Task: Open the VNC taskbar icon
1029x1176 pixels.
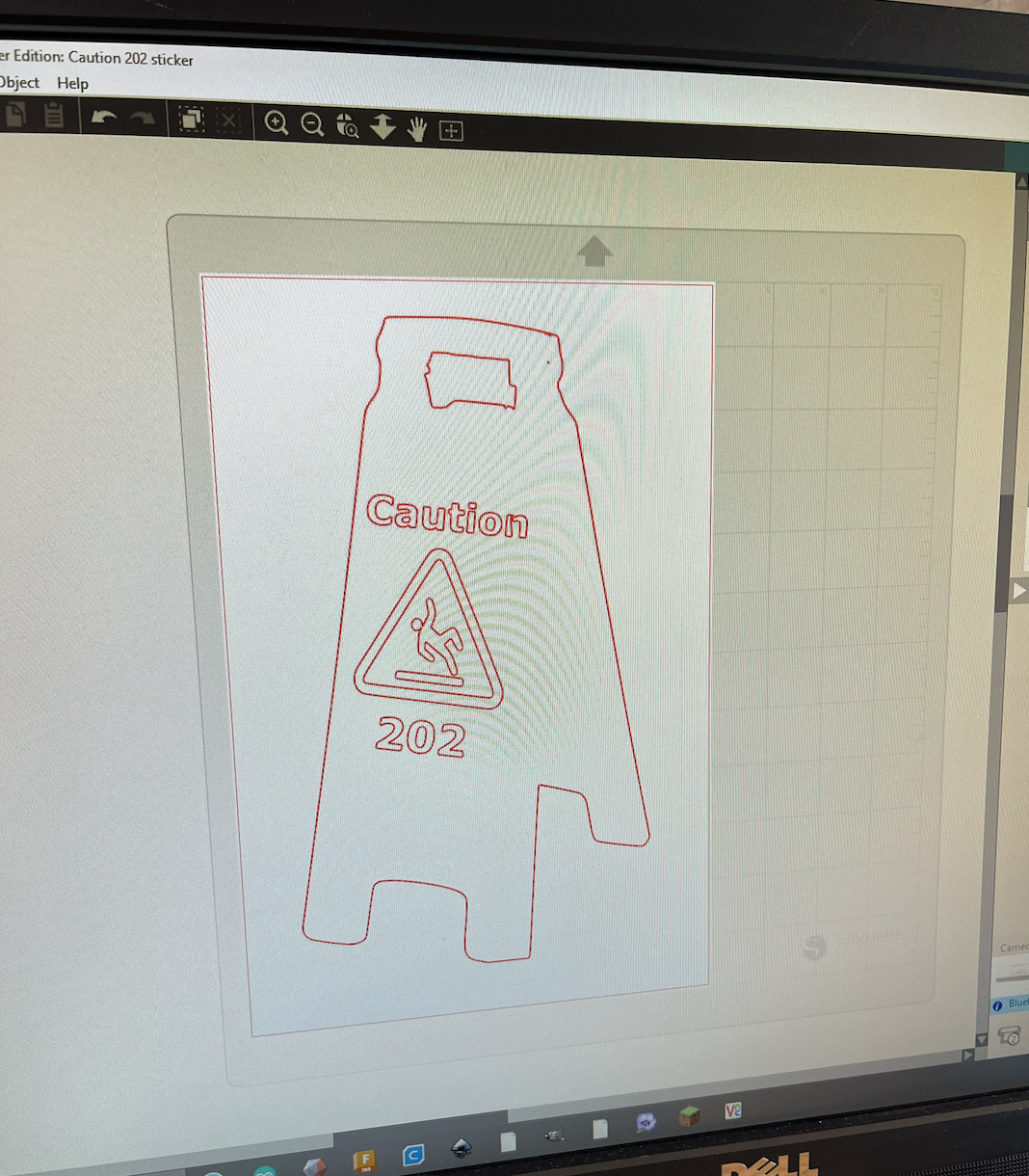Action: pos(733,1110)
